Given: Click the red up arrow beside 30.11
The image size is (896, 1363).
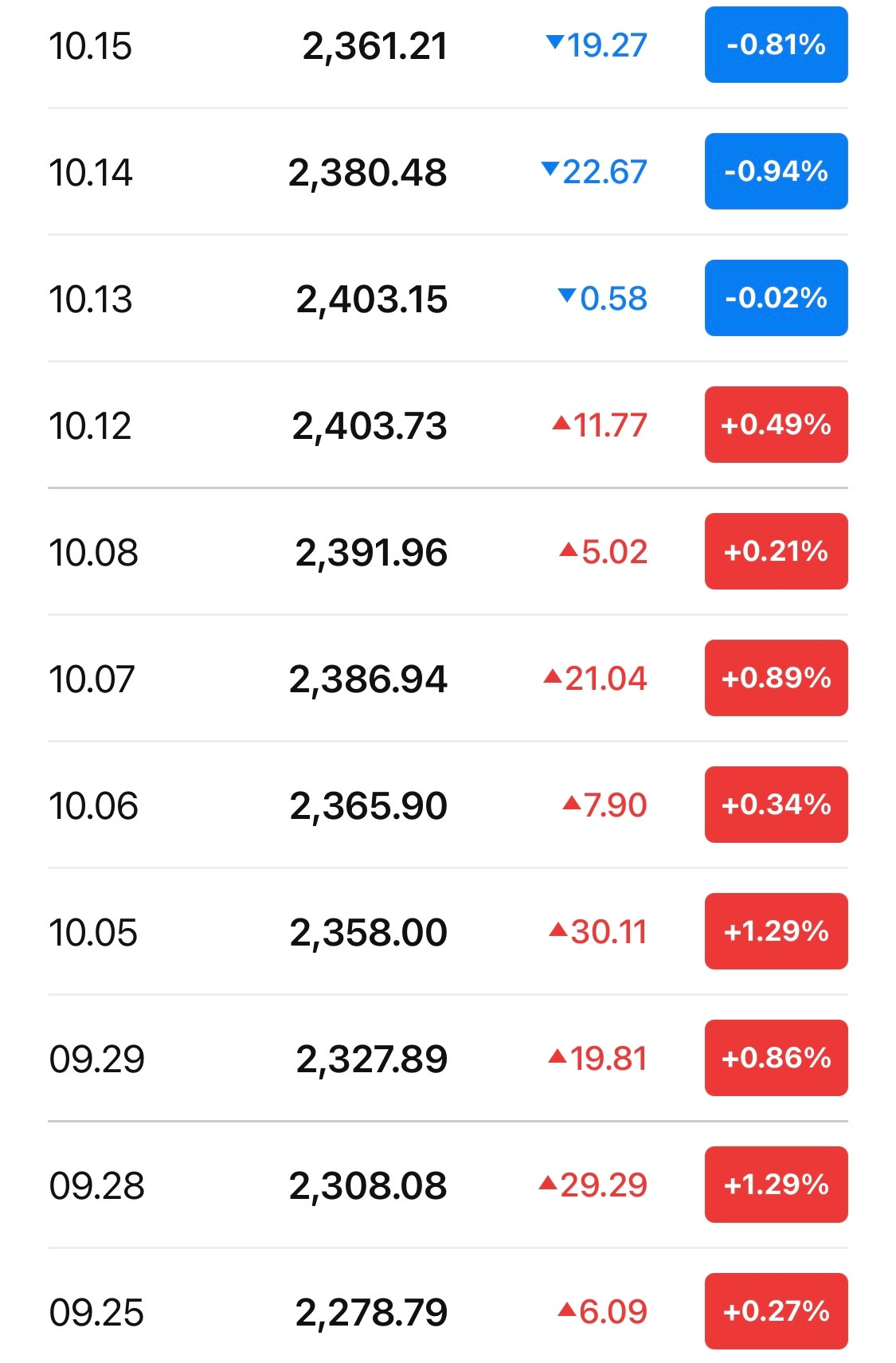Looking at the screenshot, I should pyautogui.click(x=558, y=930).
